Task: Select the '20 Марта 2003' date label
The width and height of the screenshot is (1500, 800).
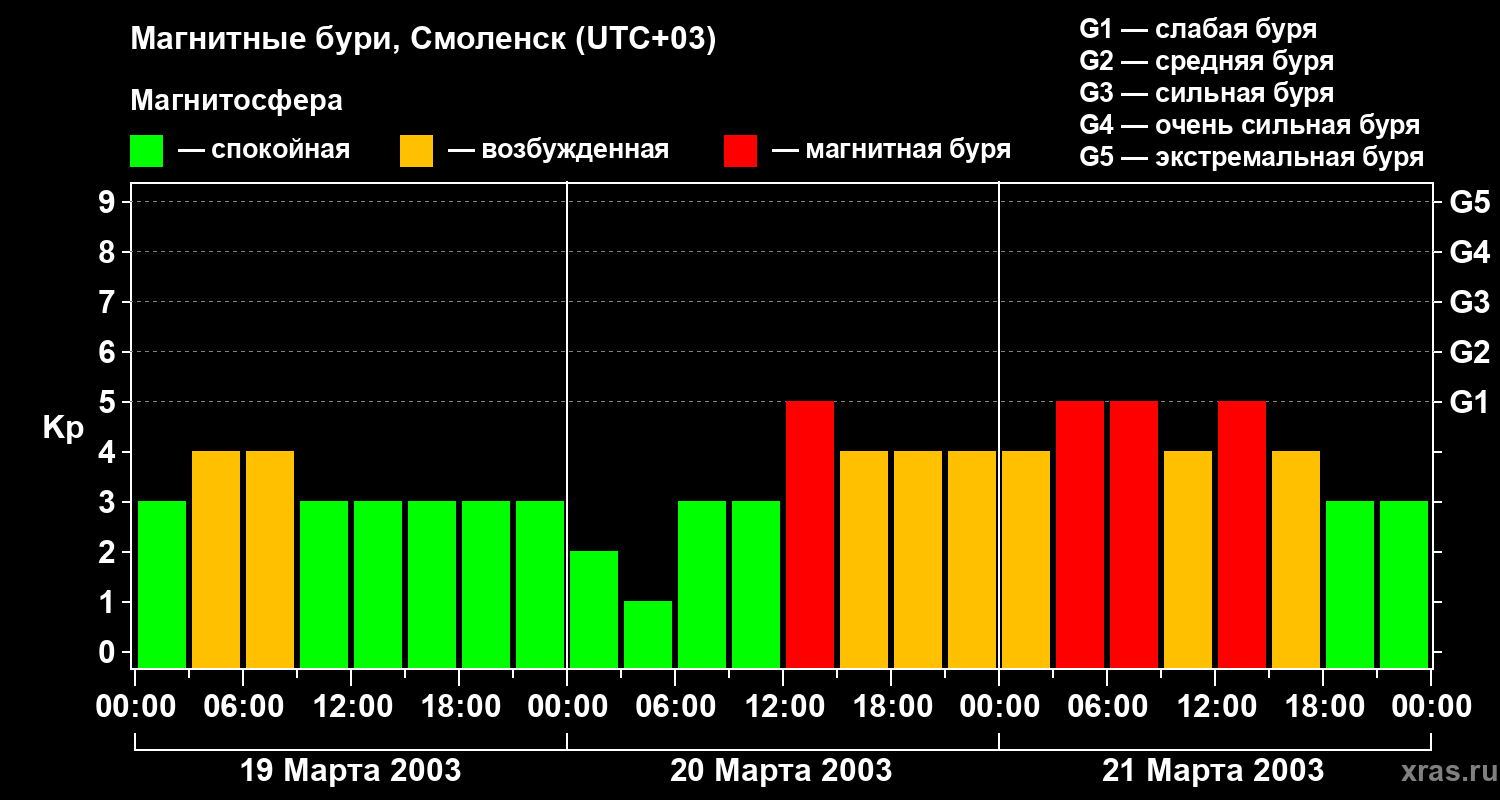Action: [781, 770]
